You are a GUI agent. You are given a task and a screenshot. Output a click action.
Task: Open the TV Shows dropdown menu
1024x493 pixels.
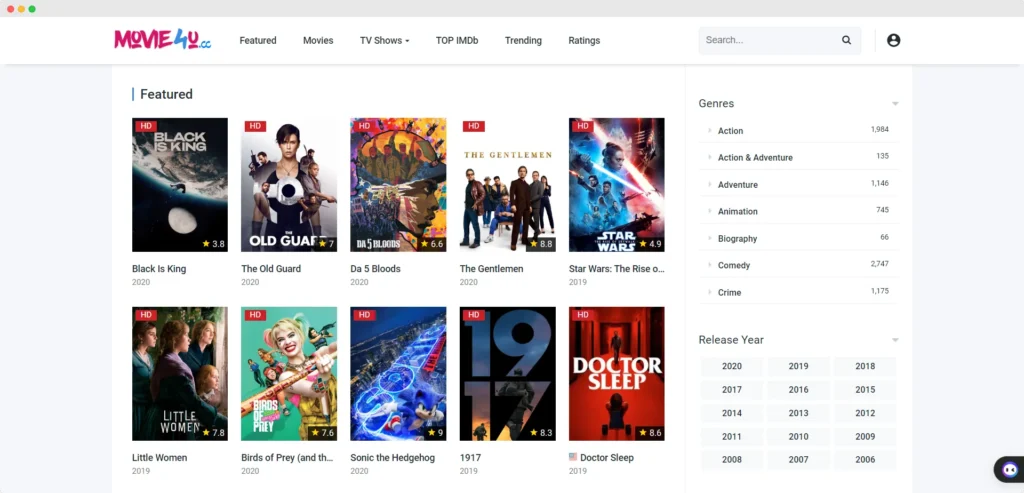click(x=385, y=40)
